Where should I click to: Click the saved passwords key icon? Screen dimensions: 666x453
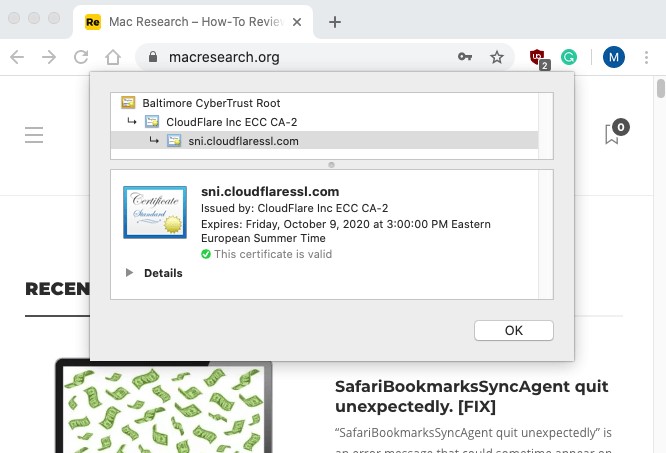(465, 58)
